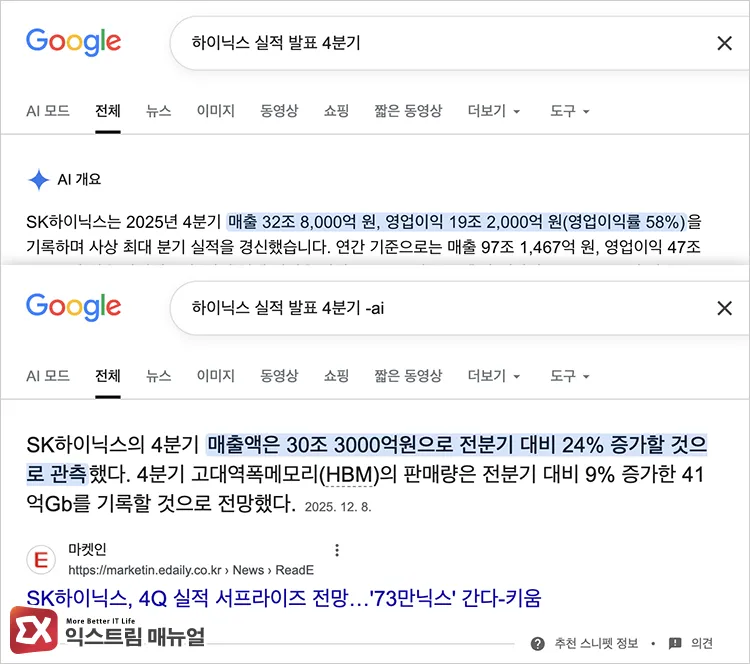Click the question mark icon for 추천 스니펫 정보
Screen dimensions: 750x664
(538, 644)
